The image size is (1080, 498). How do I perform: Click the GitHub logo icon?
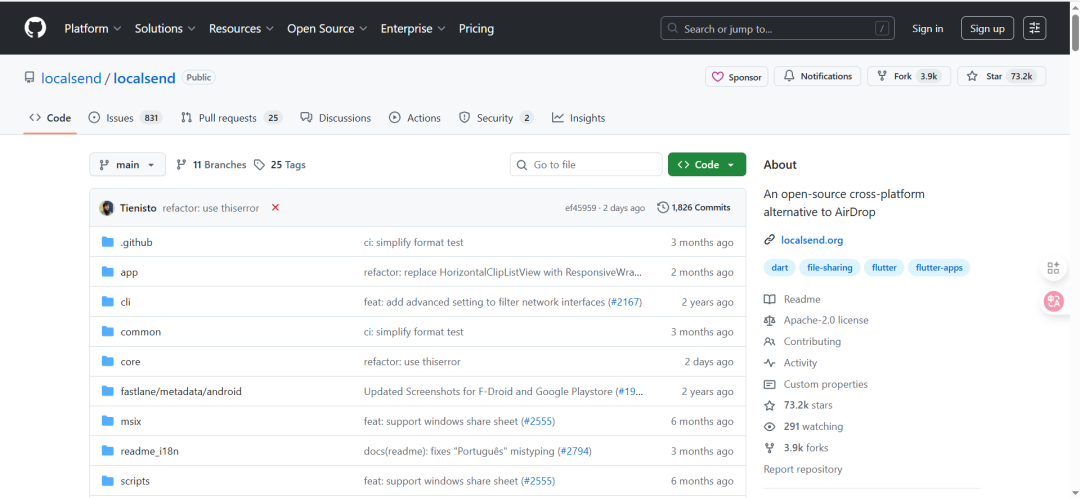click(35, 28)
